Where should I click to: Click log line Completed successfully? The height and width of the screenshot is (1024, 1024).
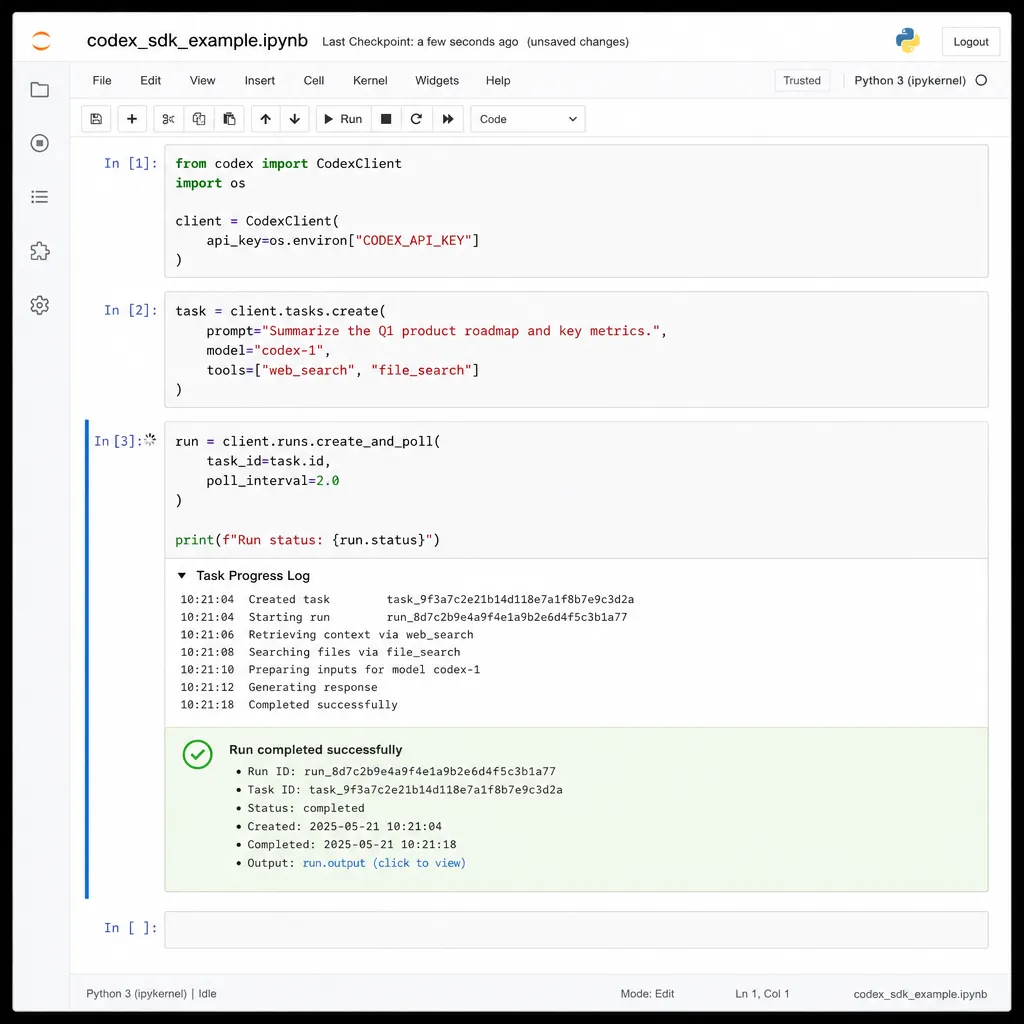[x=289, y=705]
